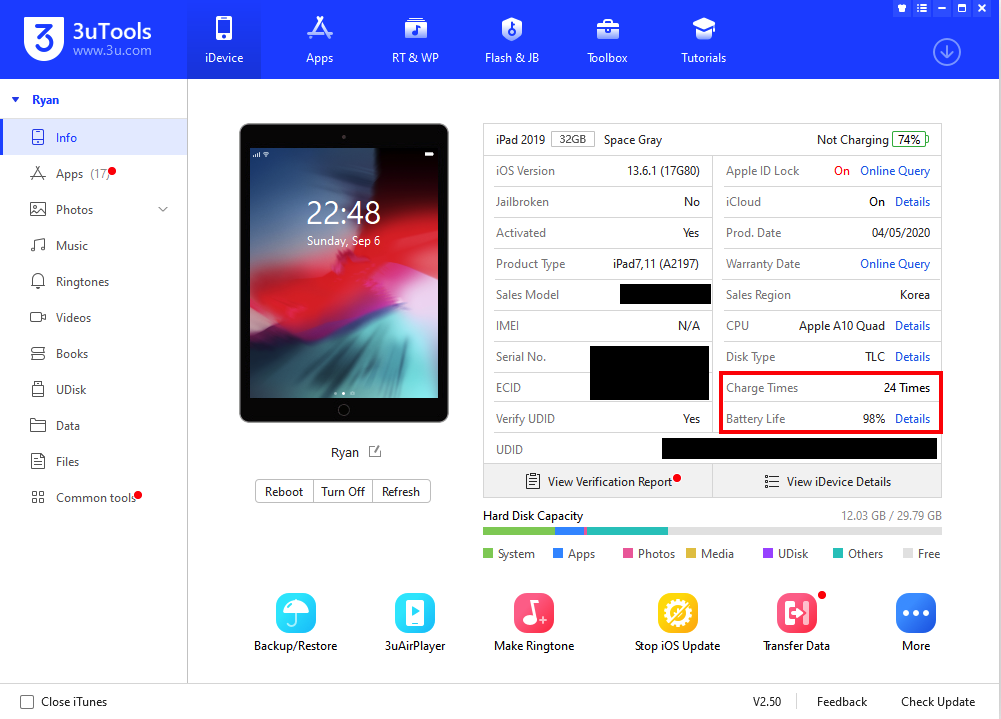The width and height of the screenshot is (1001, 719).
Task: Click the iPad screen preview thumbnail
Action: click(x=343, y=273)
